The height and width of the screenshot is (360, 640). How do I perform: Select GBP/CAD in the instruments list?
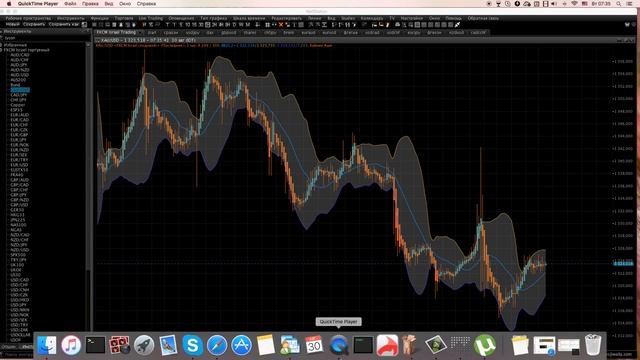point(20,185)
